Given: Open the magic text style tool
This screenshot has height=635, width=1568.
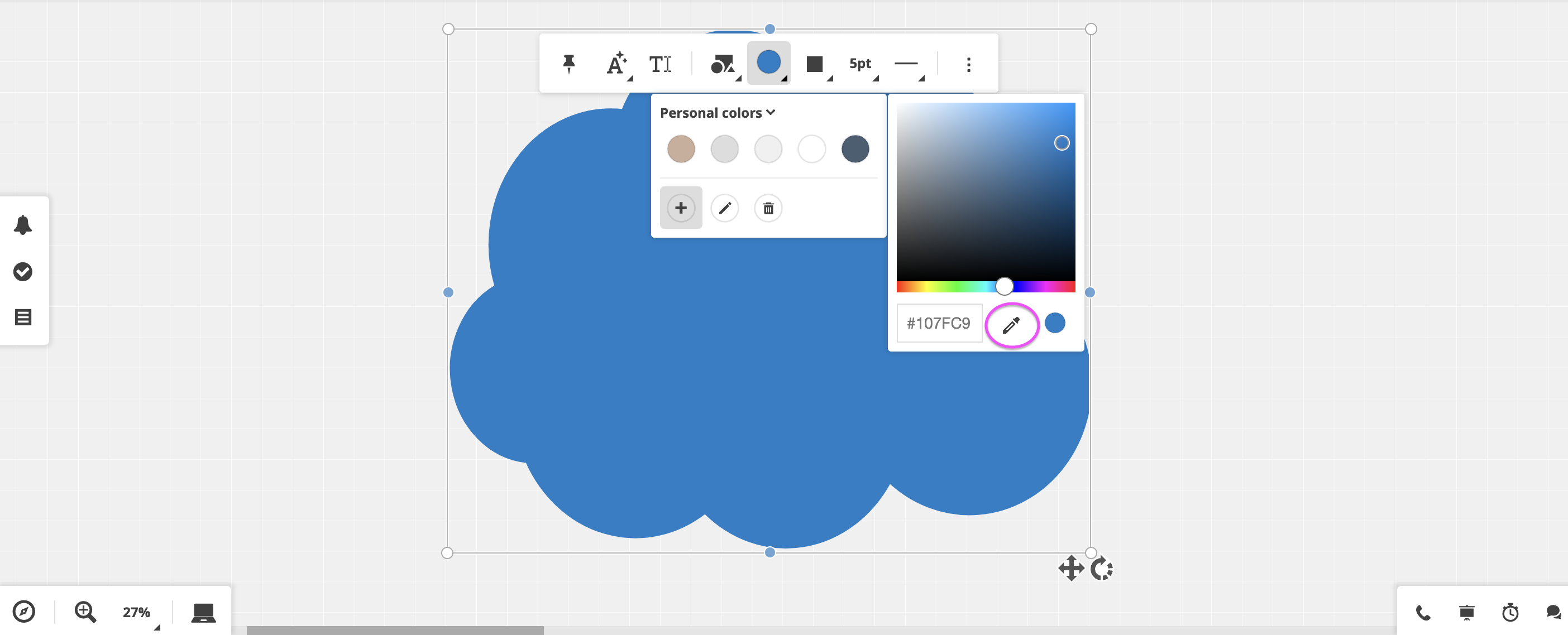Looking at the screenshot, I should (617, 64).
